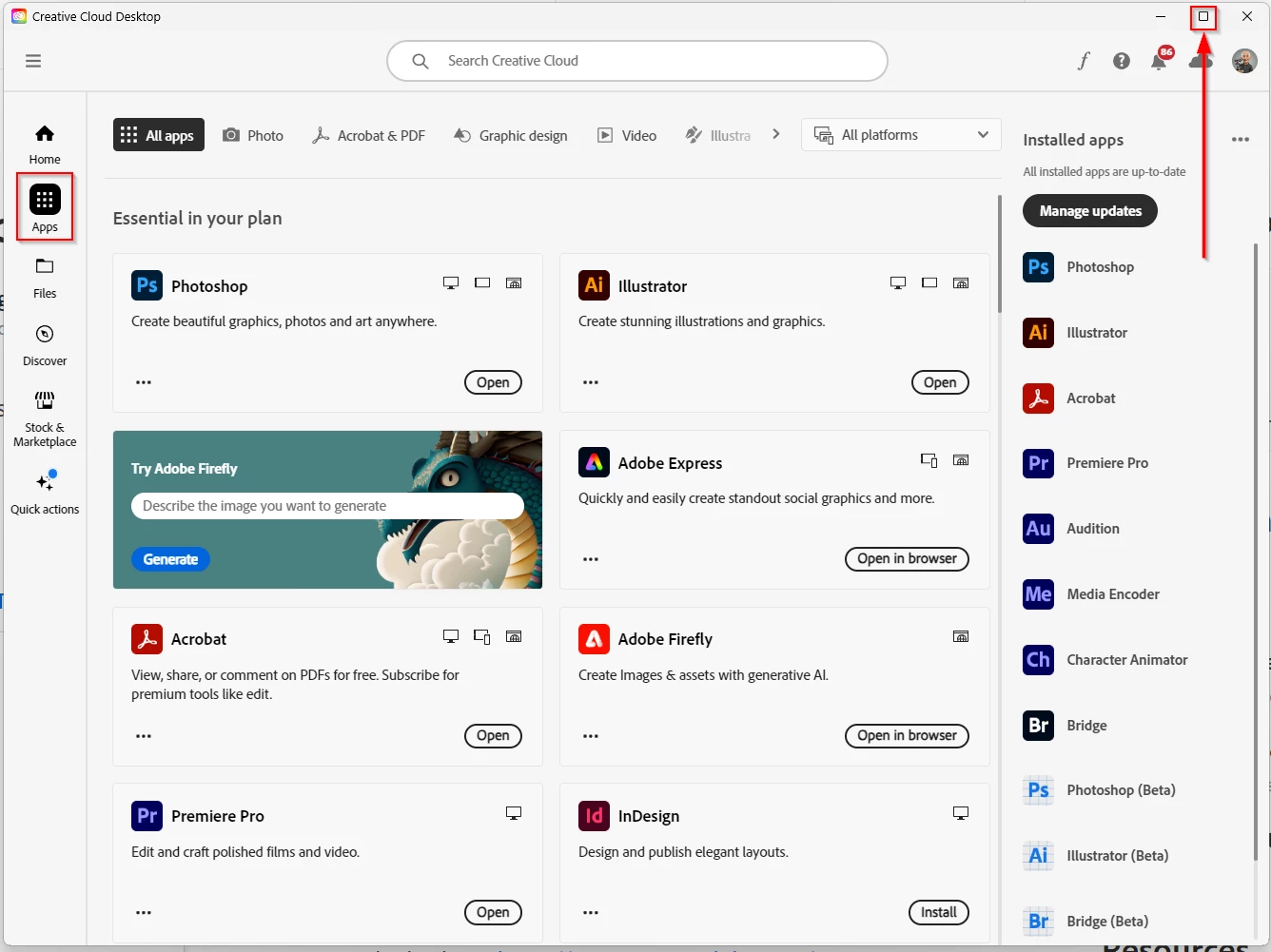Screen dimensions: 1271x952
Task: Install InDesign
Action: (939, 913)
